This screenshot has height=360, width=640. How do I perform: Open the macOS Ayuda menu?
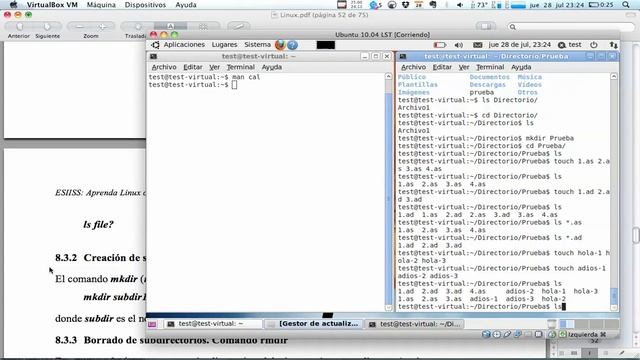(x=186, y=5)
